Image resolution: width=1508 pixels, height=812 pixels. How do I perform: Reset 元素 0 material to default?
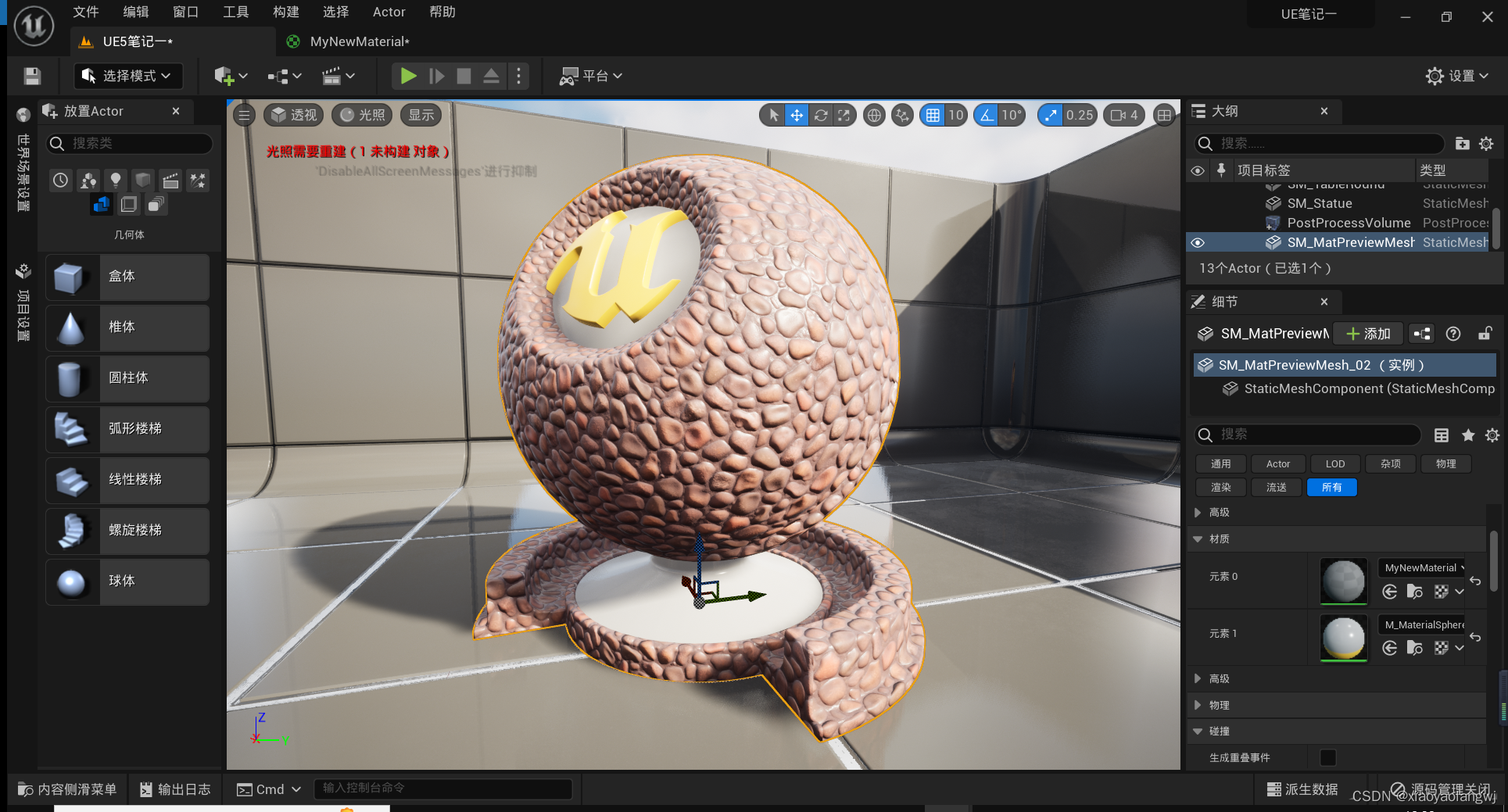tap(1475, 581)
